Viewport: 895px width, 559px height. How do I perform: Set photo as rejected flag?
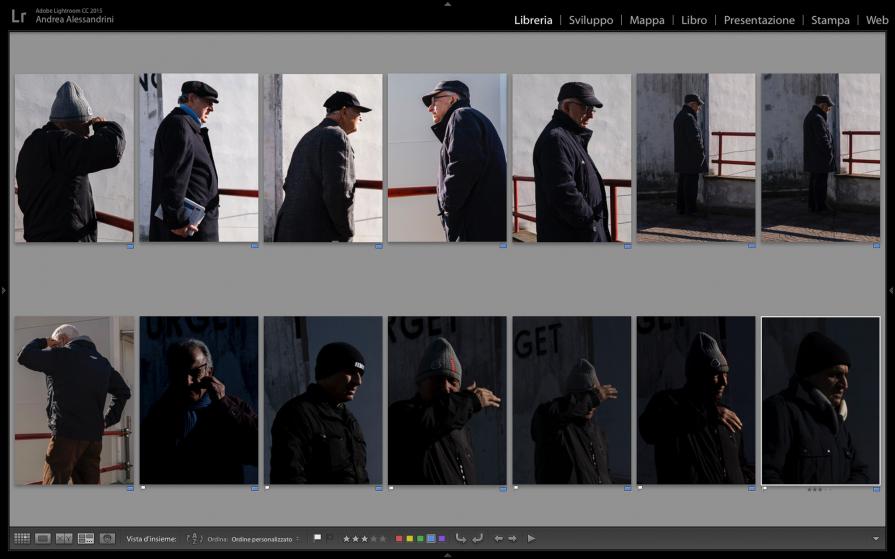[329, 538]
